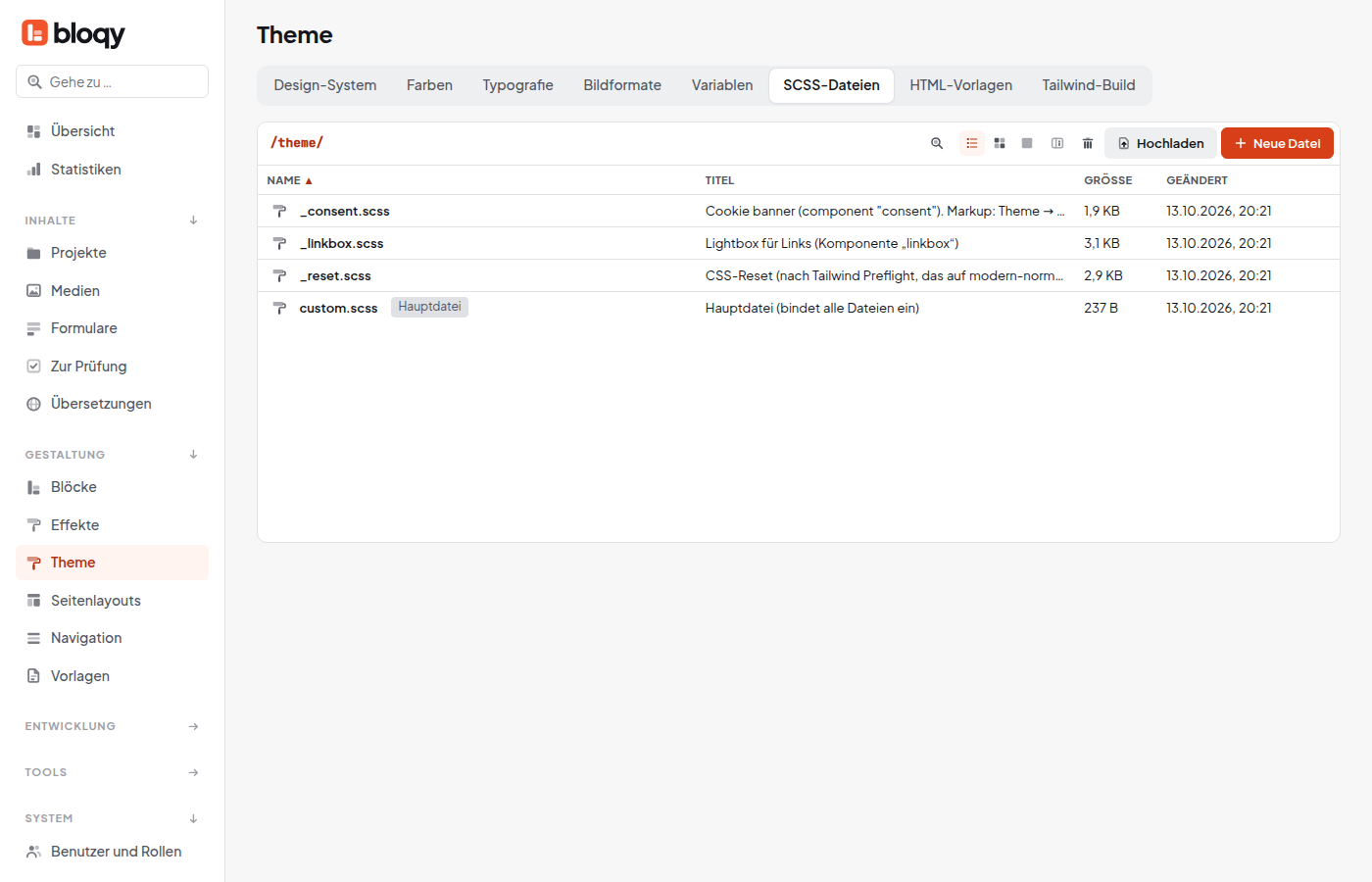This screenshot has width=1372, height=882.
Task: Collapse the Gestaltung section
Action: tap(112, 455)
